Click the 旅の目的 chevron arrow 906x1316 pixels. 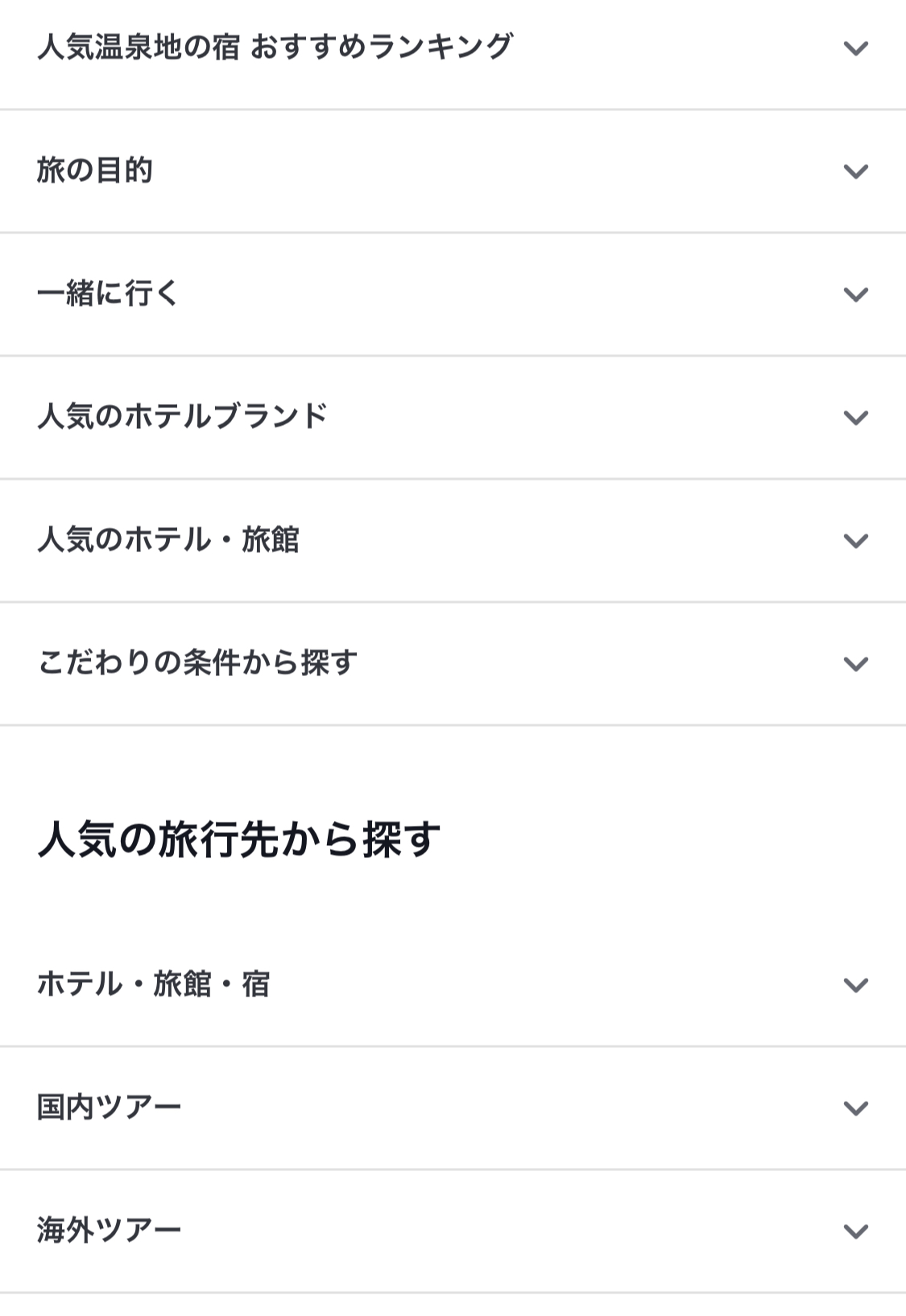pos(854,171)
